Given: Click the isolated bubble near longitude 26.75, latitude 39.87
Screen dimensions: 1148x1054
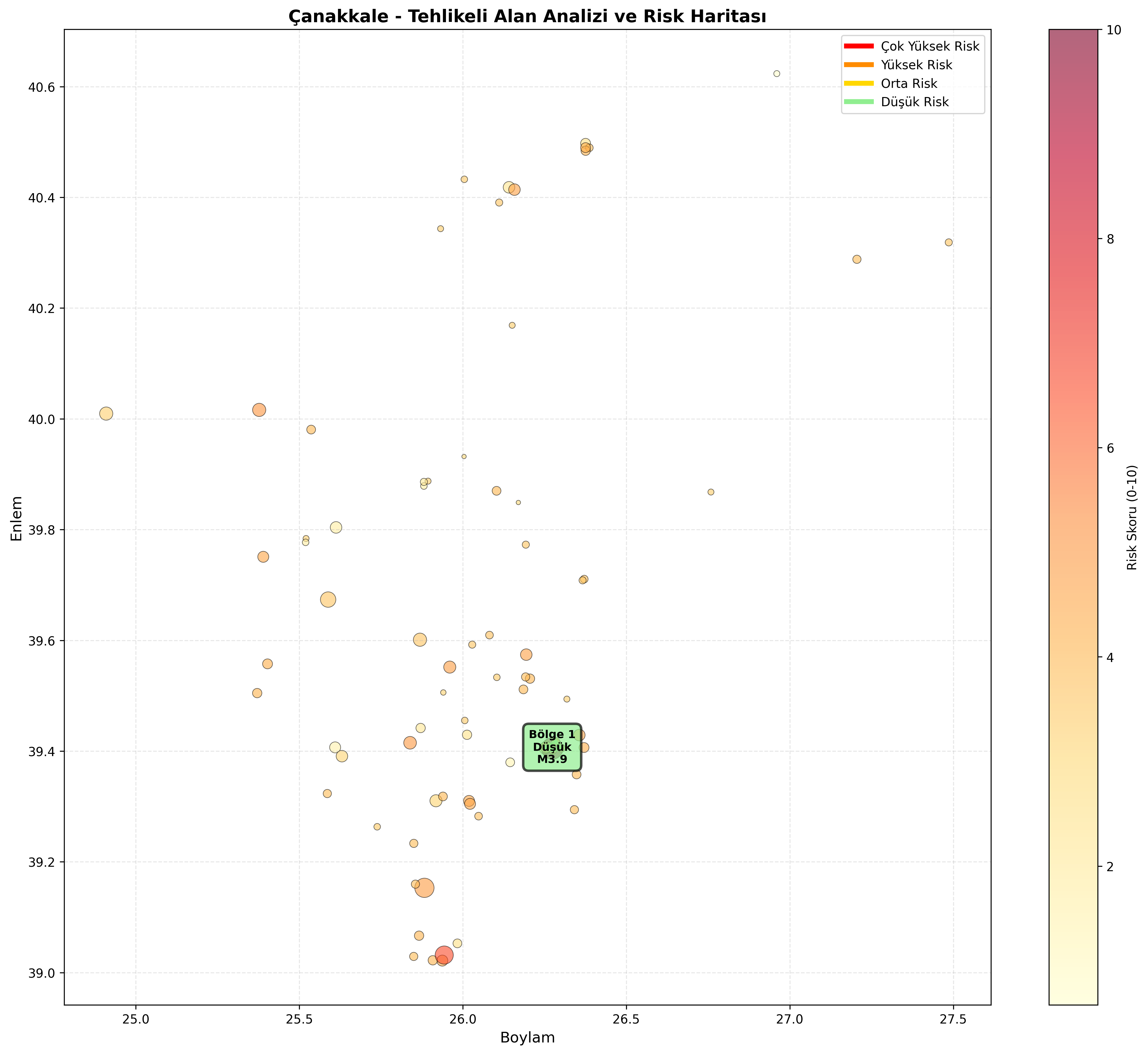Looking at the screenshot, I should 711,492.
